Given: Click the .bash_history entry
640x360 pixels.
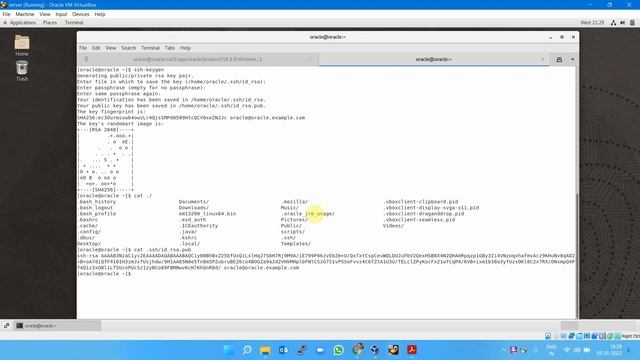Looking at the screenshot, I should point(97,202).
